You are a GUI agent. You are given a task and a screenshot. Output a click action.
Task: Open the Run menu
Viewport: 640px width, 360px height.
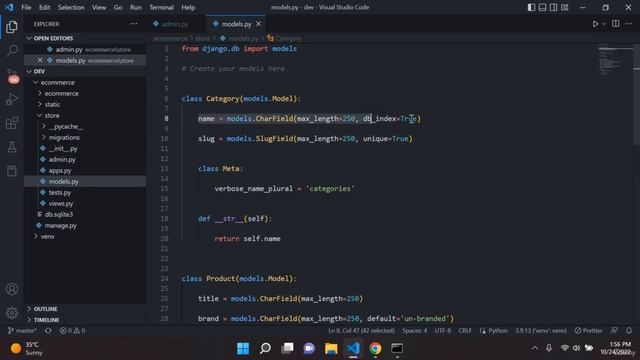(136, 7)
